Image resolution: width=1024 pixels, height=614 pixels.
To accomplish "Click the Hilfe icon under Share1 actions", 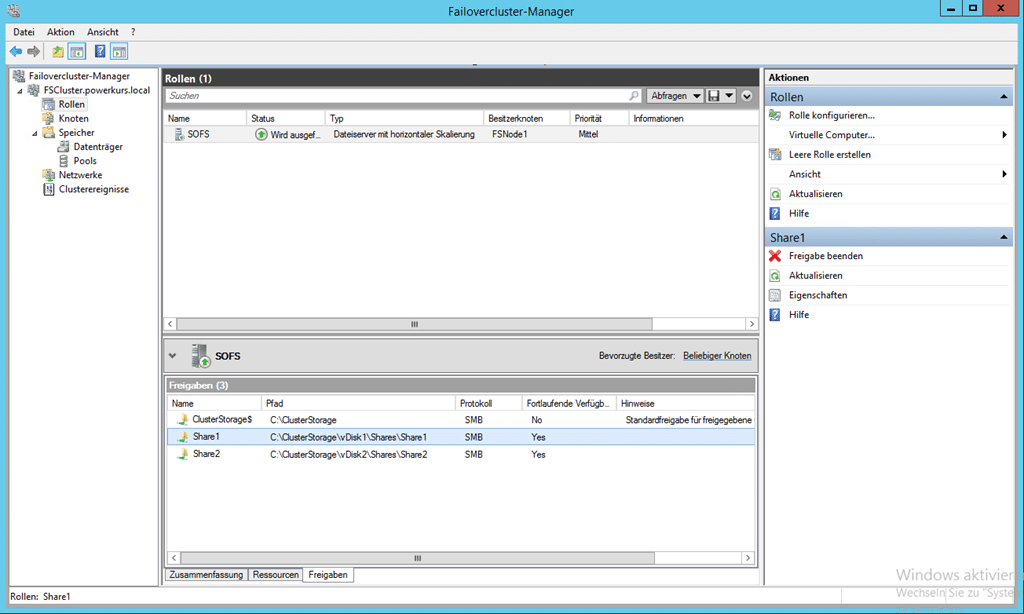I will 775,315.
